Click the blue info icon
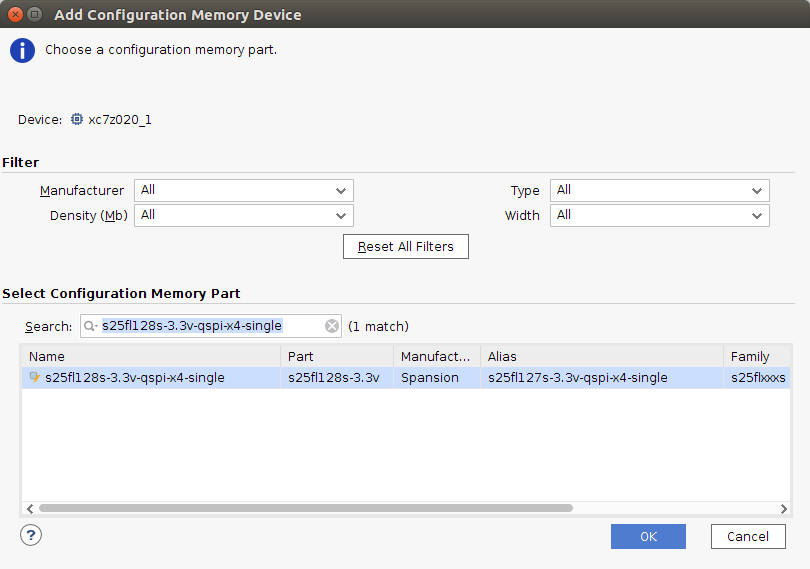Viewport: 810px width, 569px height. (x=22, y=50)
